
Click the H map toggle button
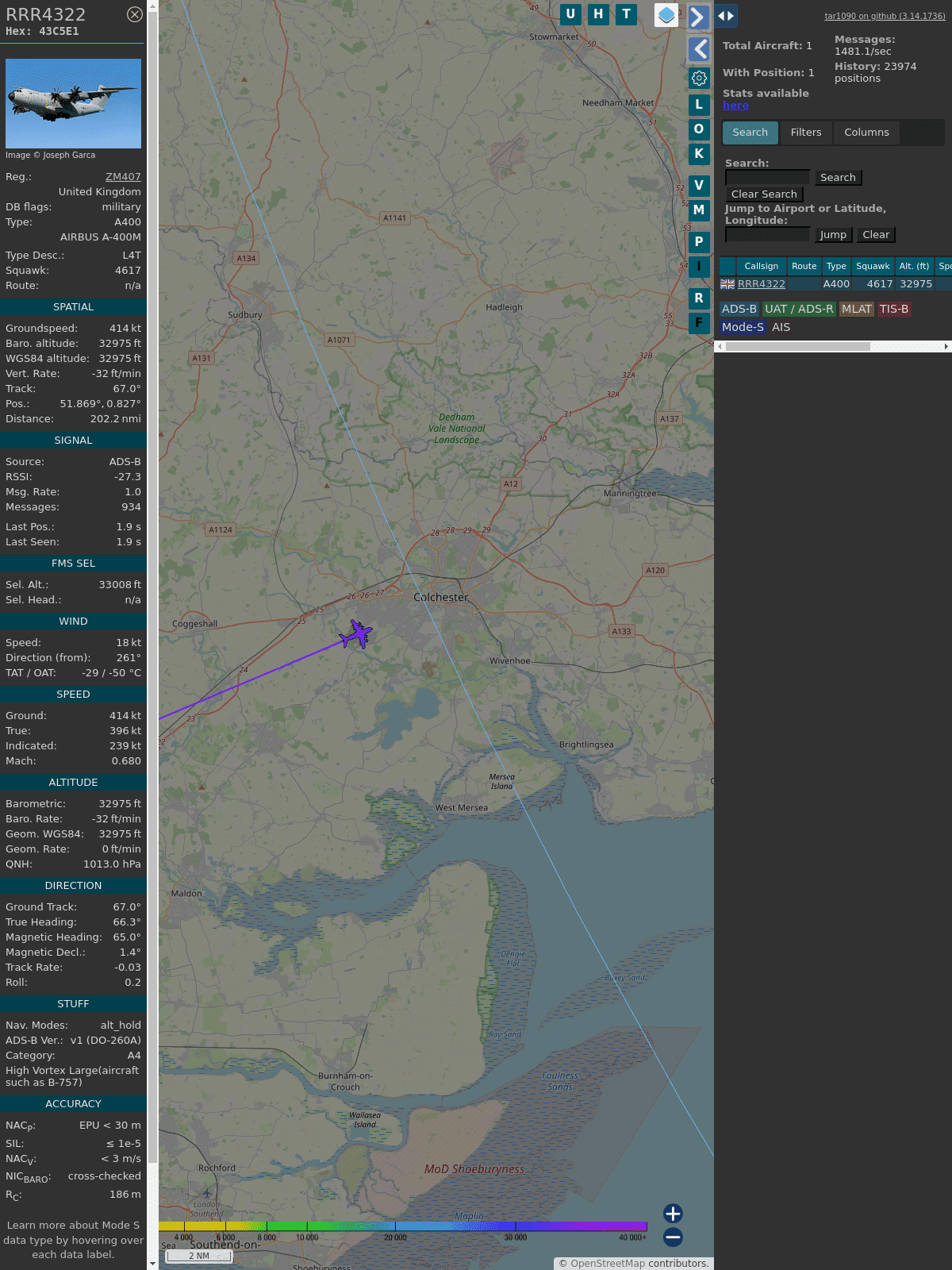click(598, 14)
